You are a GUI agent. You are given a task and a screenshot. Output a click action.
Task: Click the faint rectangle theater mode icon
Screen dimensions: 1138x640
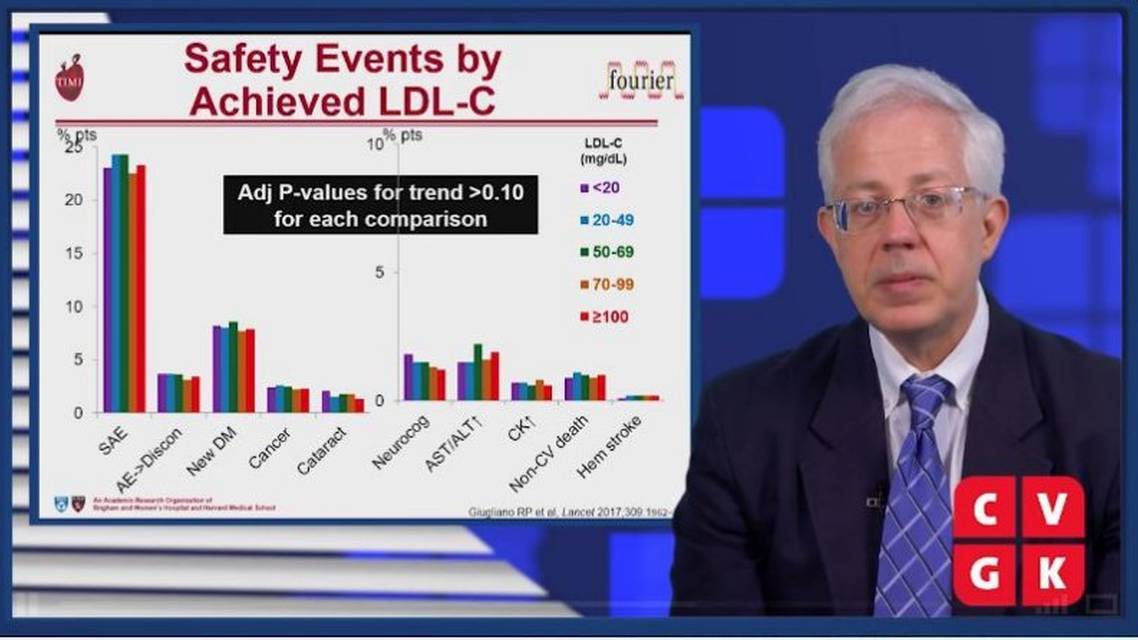pos(1100,604)
